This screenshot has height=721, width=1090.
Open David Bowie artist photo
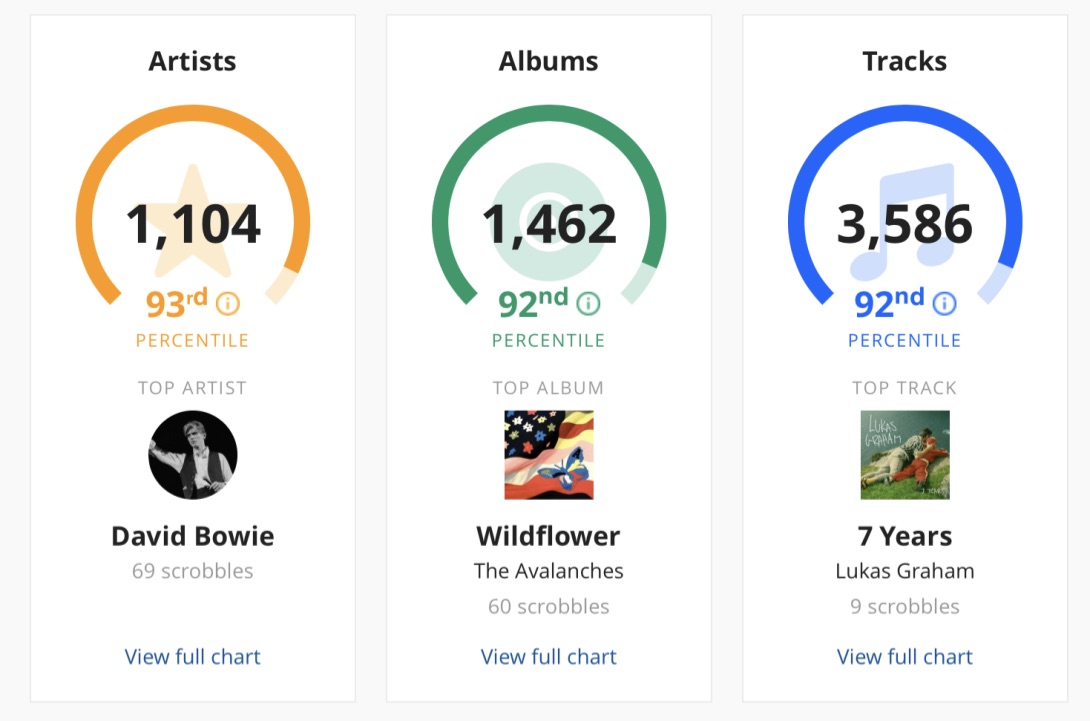(x=193, y=455)
